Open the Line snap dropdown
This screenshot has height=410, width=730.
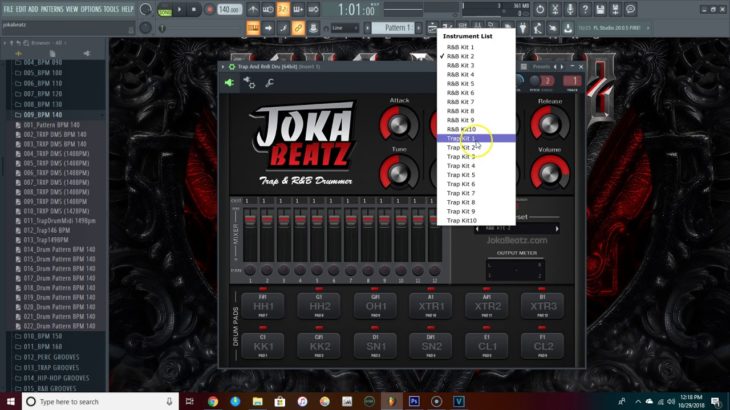coord(345,28)
